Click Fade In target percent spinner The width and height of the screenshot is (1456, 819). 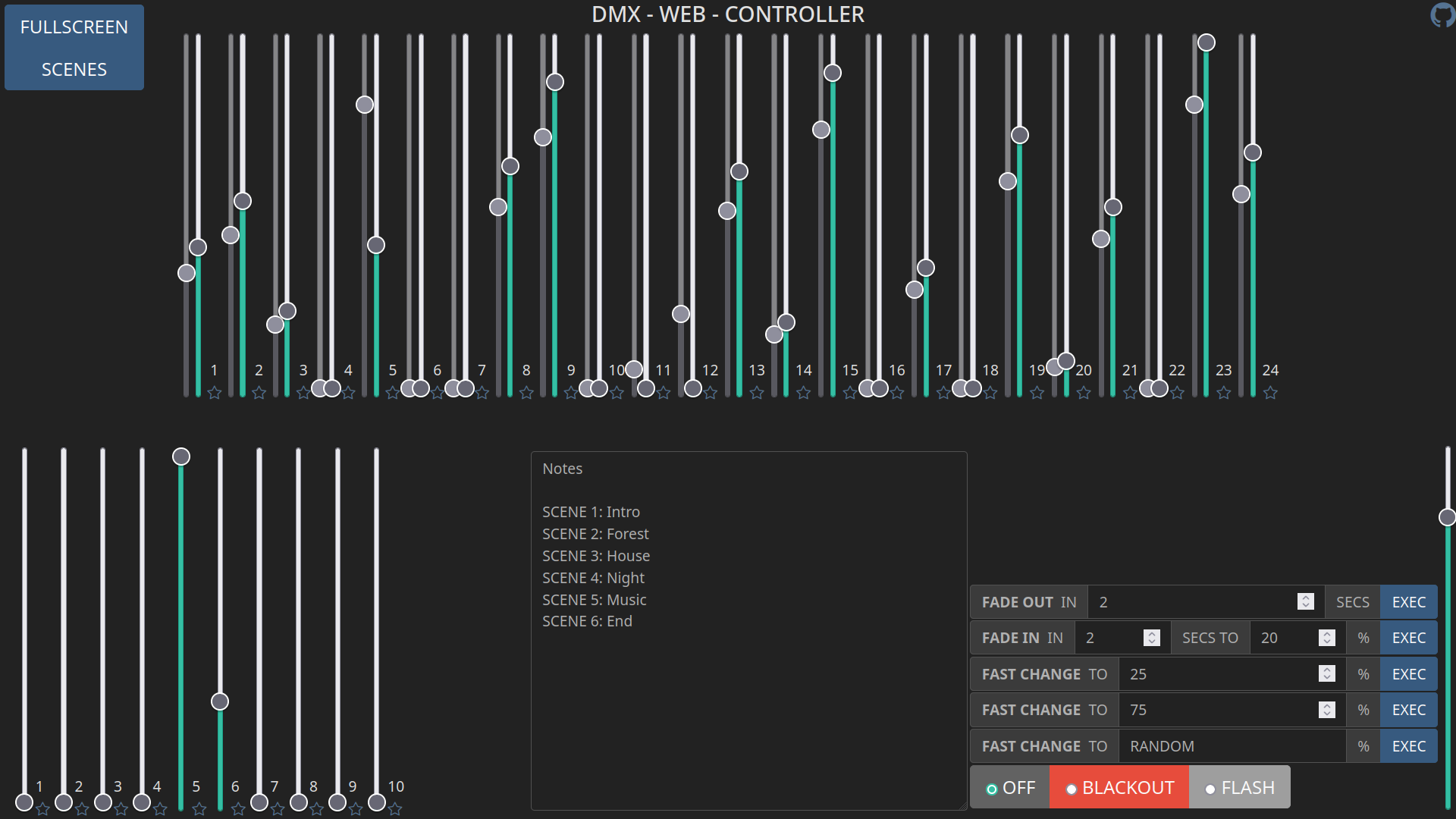pyautogui.click(x=1326, y=638)
